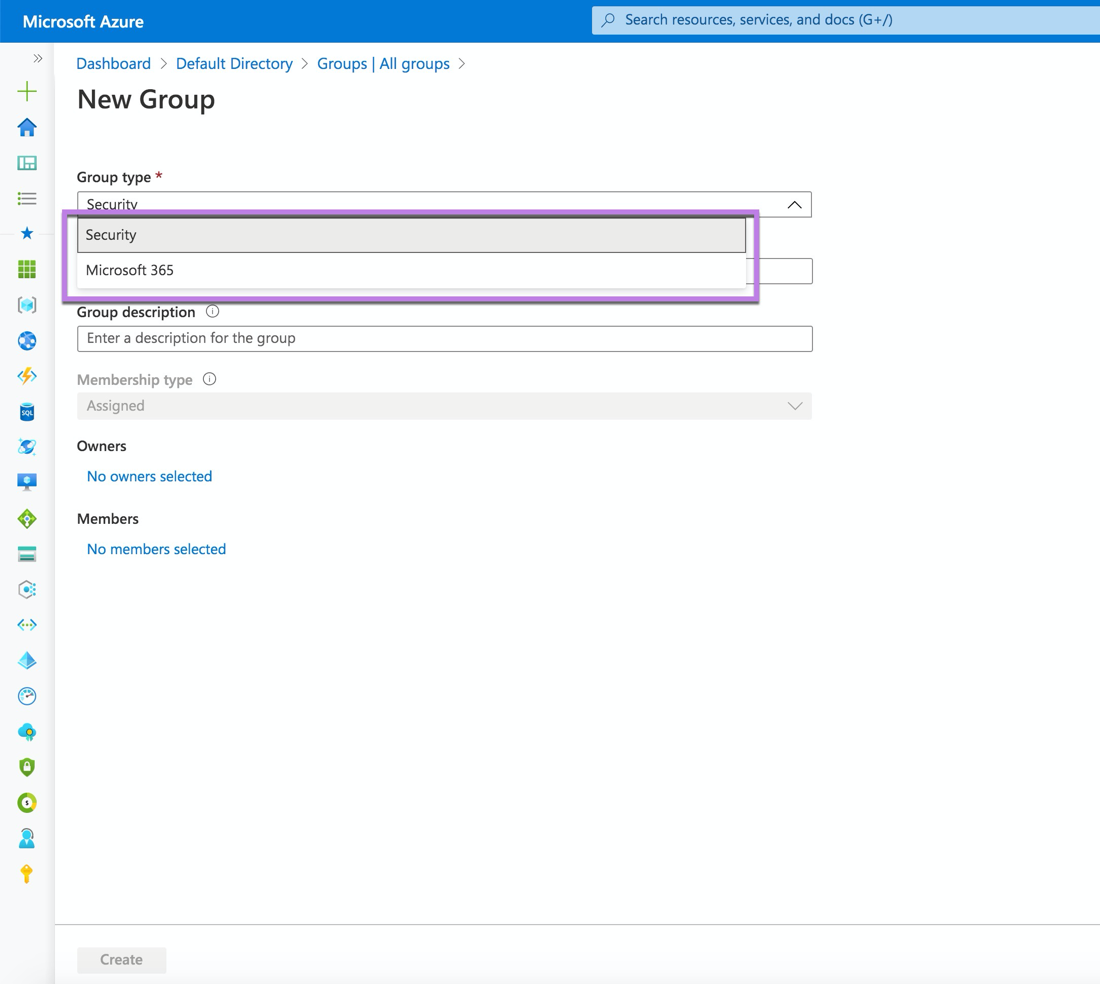
Task: Click info icon next to Group description
Action: click(x=213, y=311)
